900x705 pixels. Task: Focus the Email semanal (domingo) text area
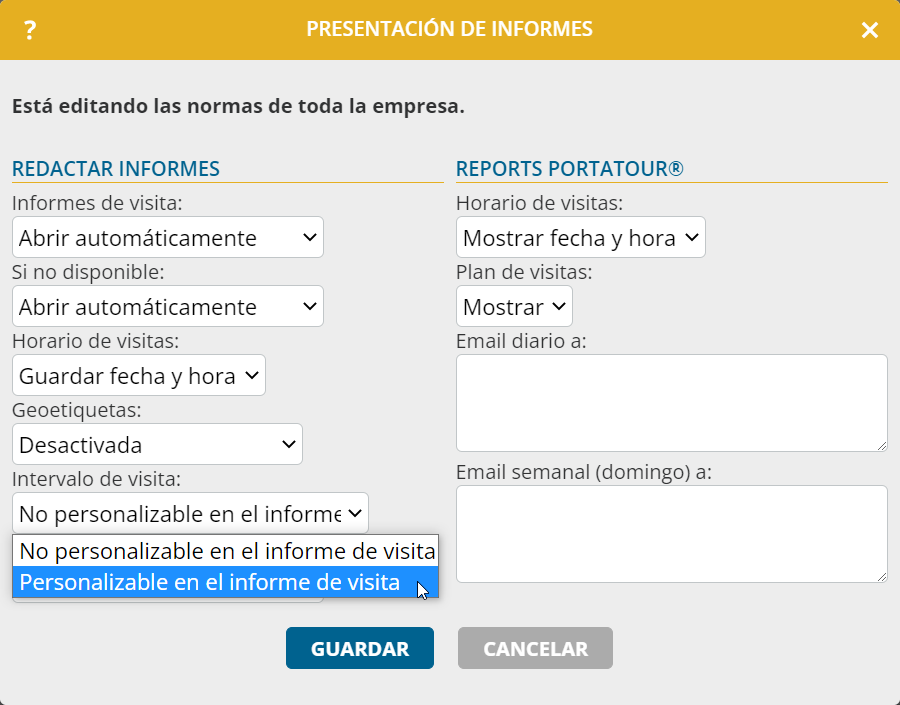(672, 534)
